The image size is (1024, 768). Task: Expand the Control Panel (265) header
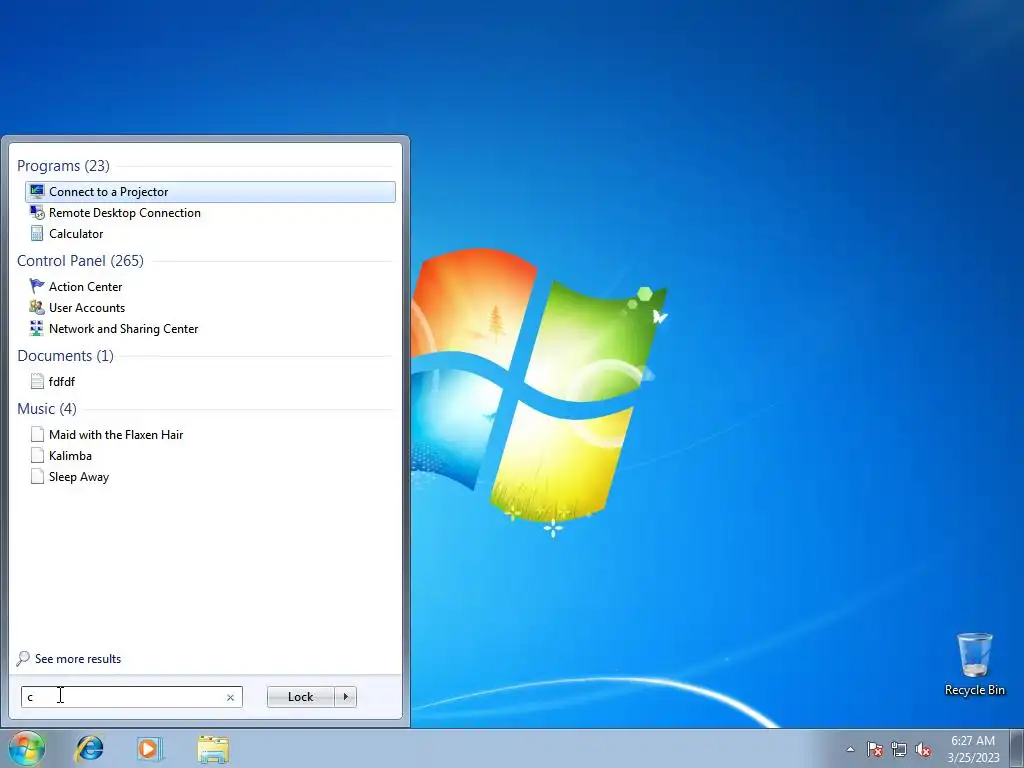pyautogui.click(x=80, y=261)
